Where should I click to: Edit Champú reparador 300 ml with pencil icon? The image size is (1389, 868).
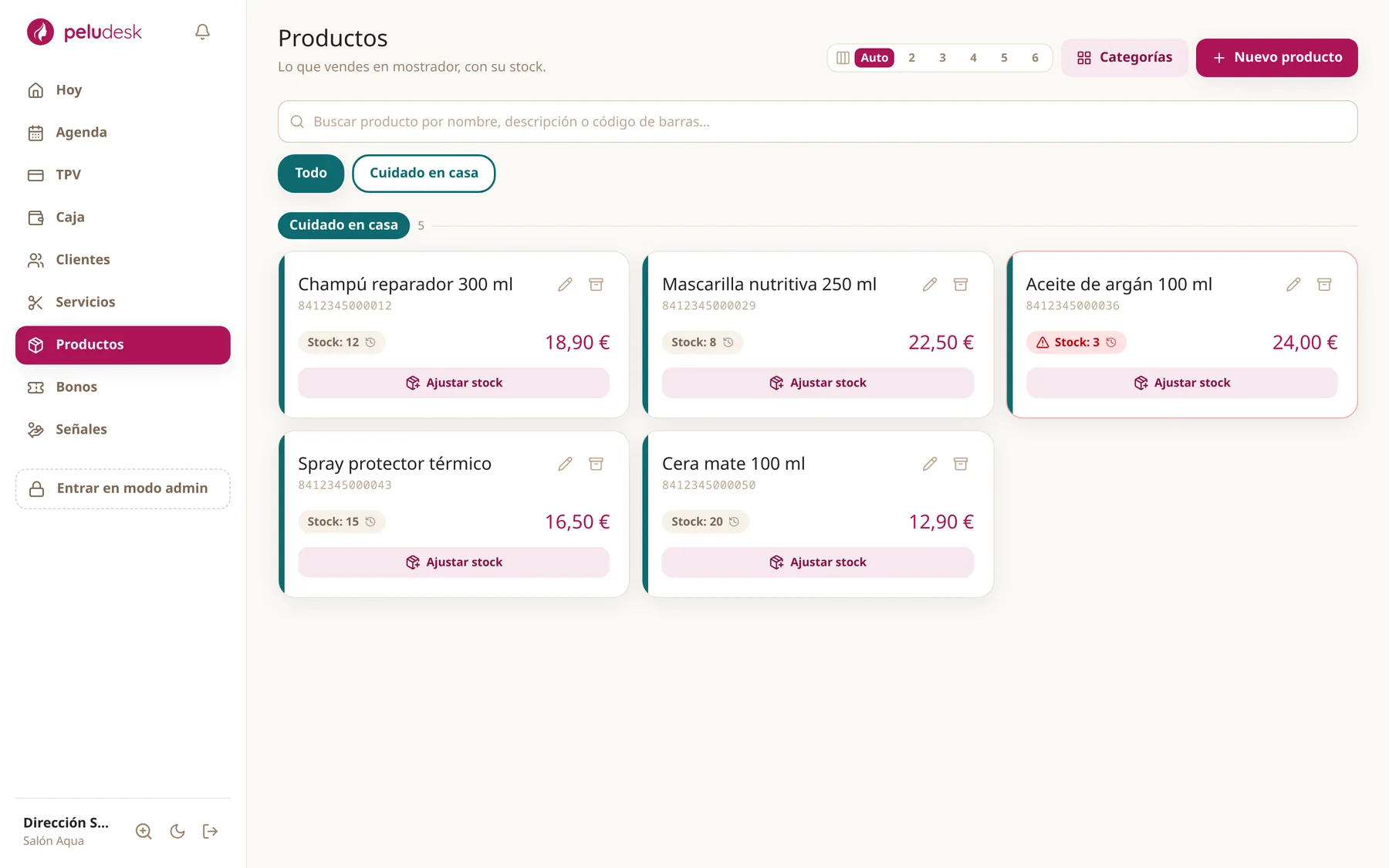click(566, 285)
